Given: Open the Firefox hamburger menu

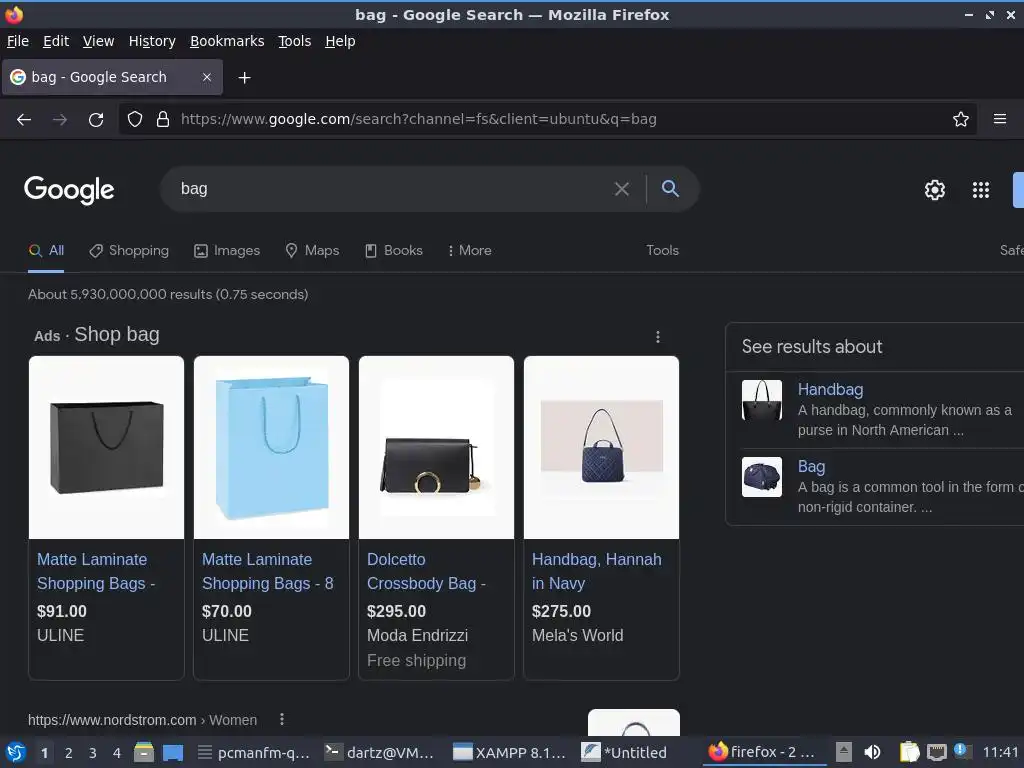Looking at the screenshot, I should (x=999, y=119).
